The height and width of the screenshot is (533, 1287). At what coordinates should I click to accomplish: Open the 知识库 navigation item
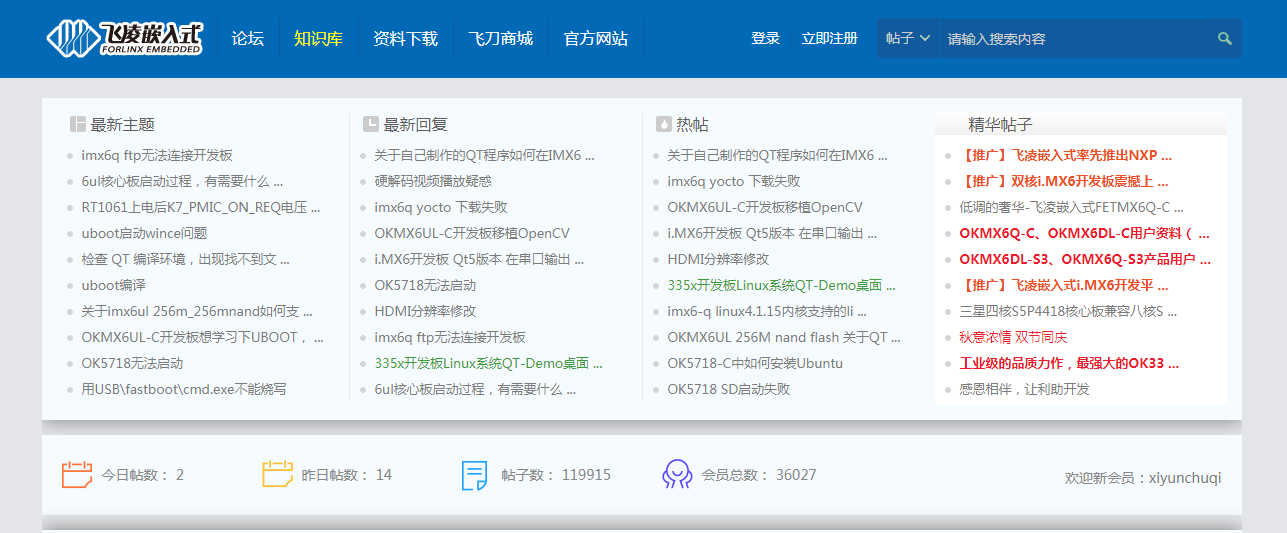pyautogui.click(x=318, y=39)
